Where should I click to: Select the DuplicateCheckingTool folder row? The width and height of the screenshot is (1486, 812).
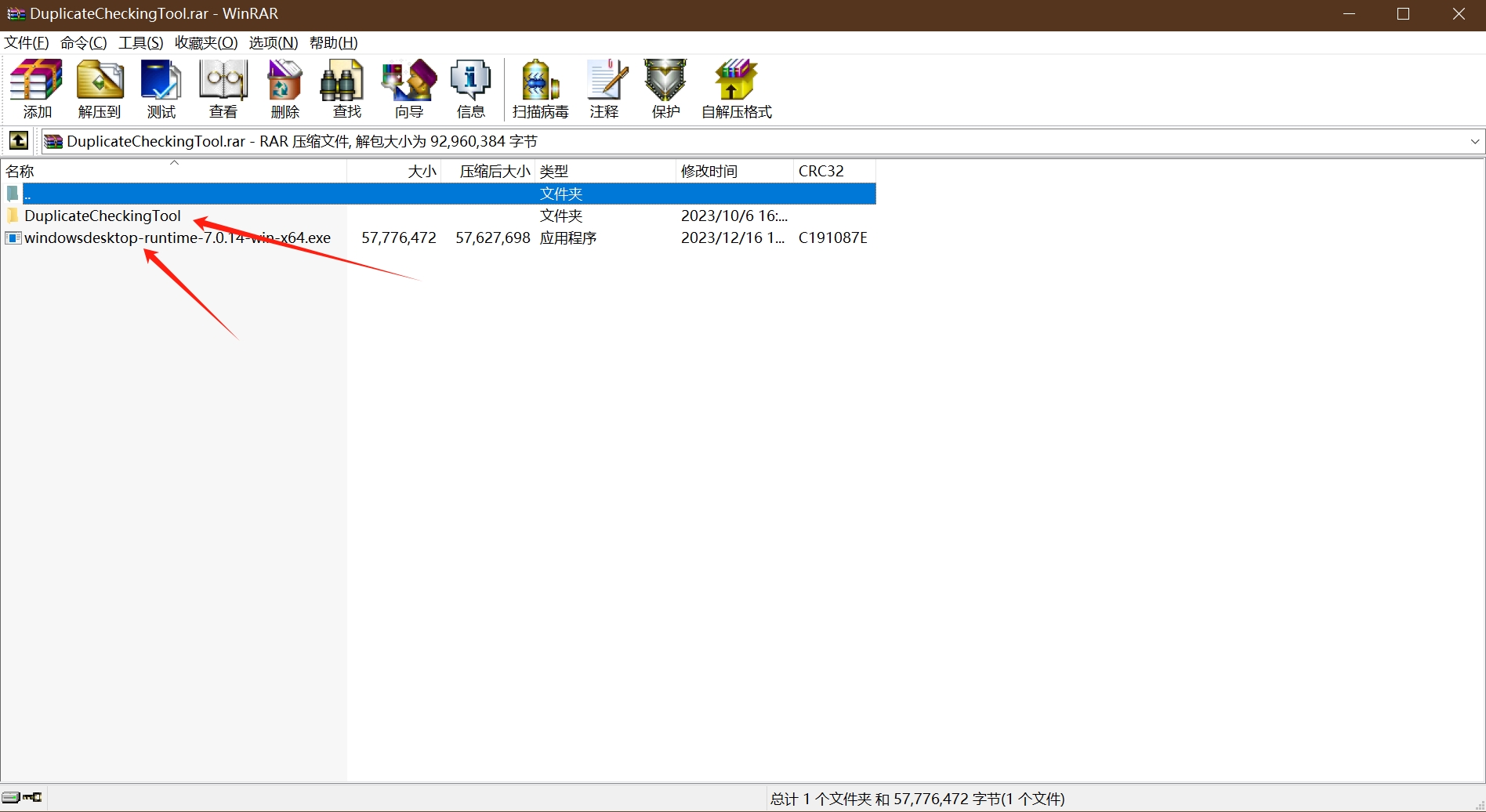point(439,216)
